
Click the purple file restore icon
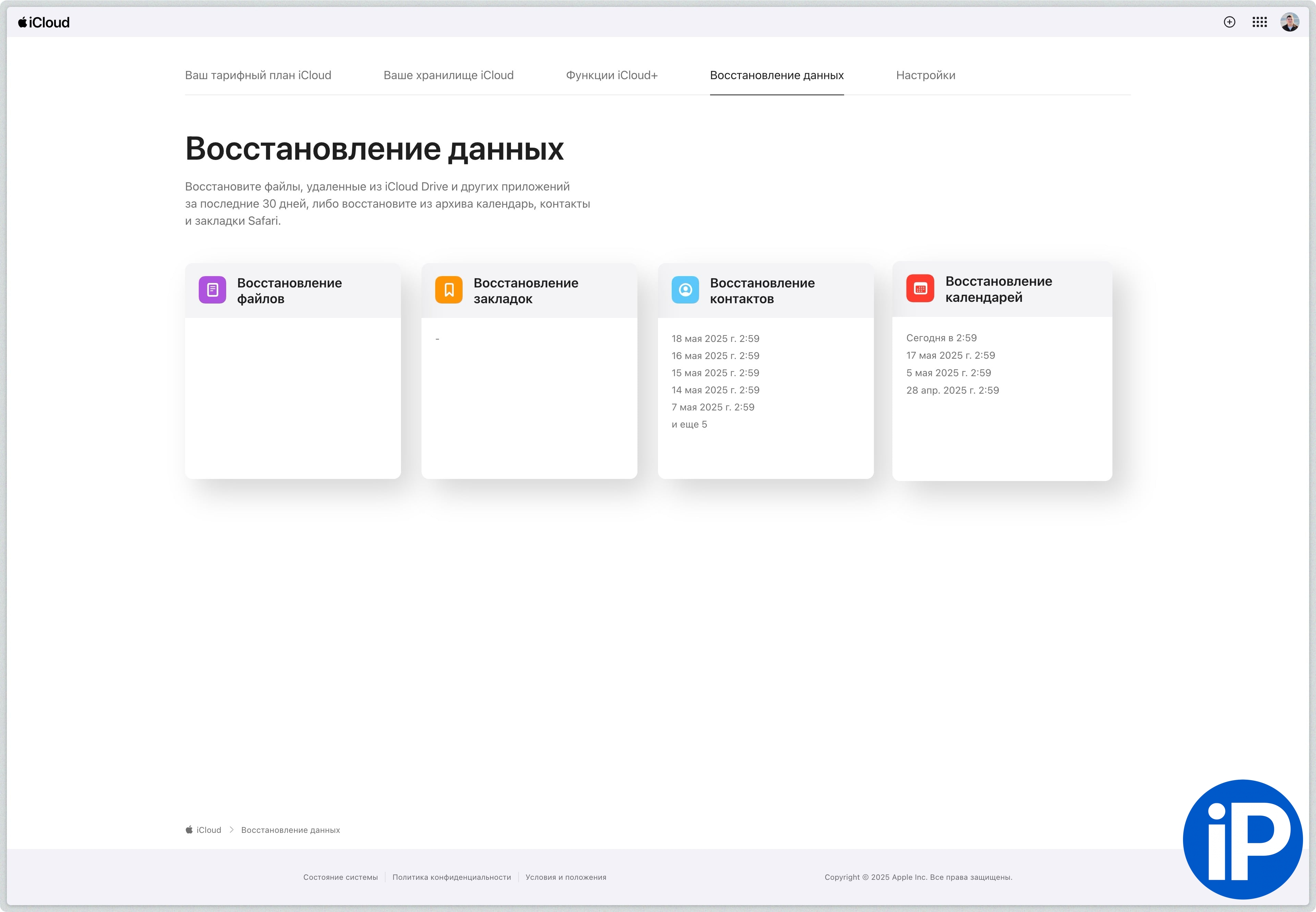[x=212, y=290]
